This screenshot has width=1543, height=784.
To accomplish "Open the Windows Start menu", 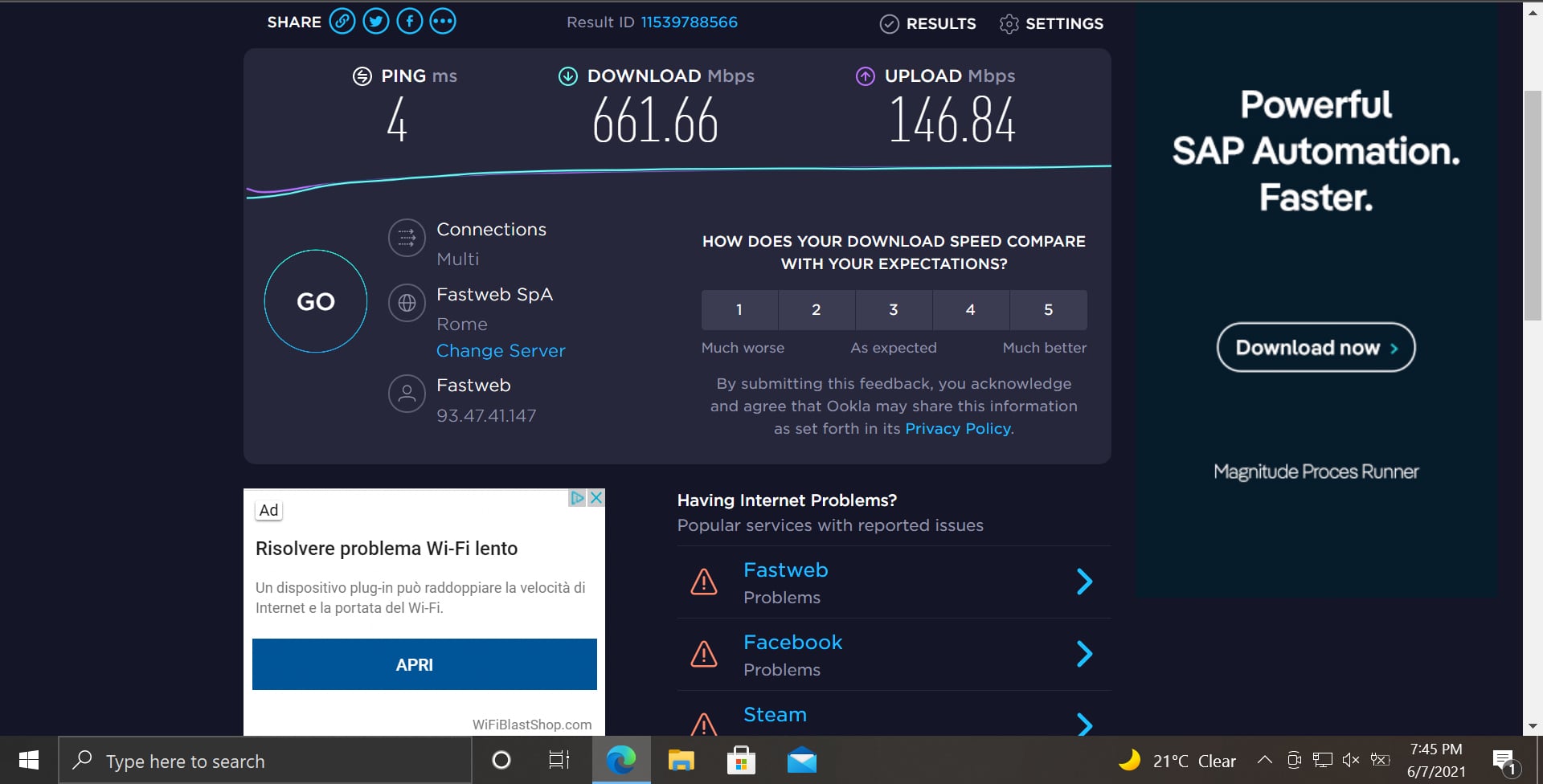I will click(29, 760).
